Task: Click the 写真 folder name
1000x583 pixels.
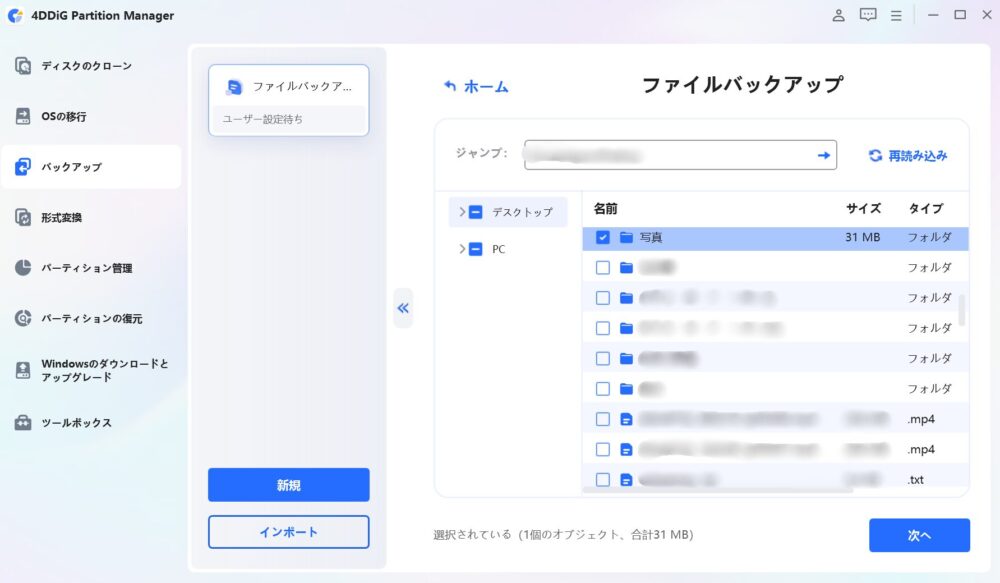Action: pyautogui.click(x=651, y=237)
